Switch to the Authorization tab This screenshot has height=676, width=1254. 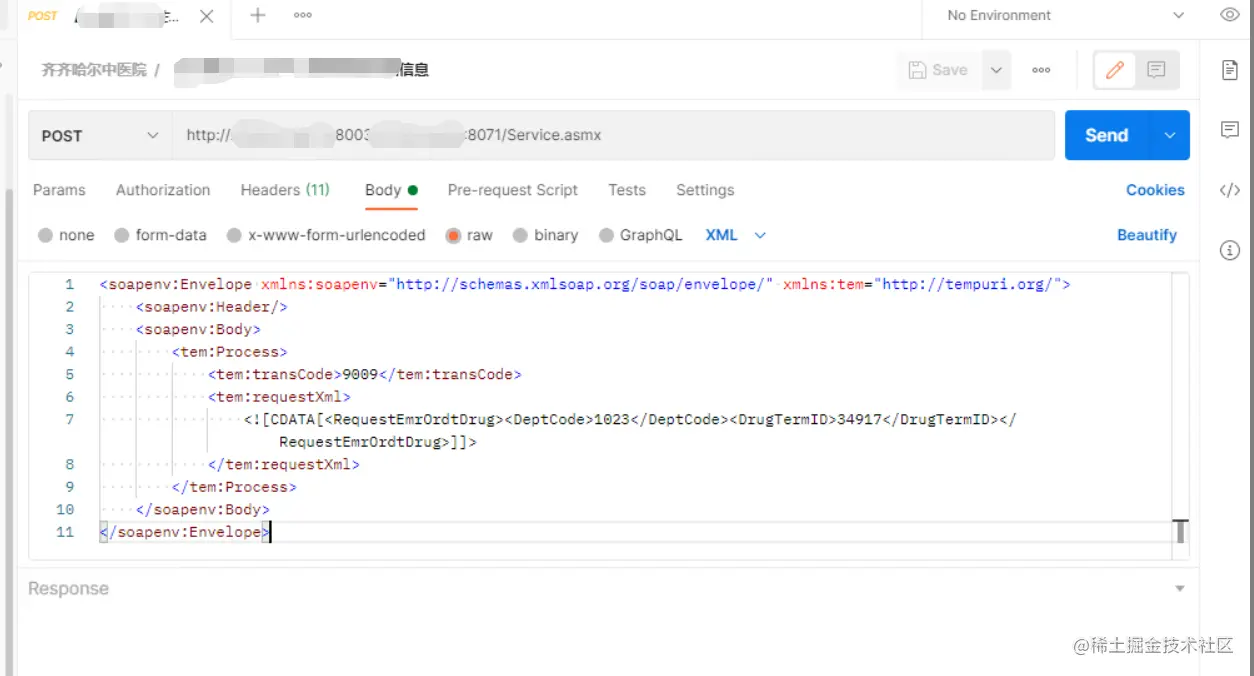coord(163,190)
